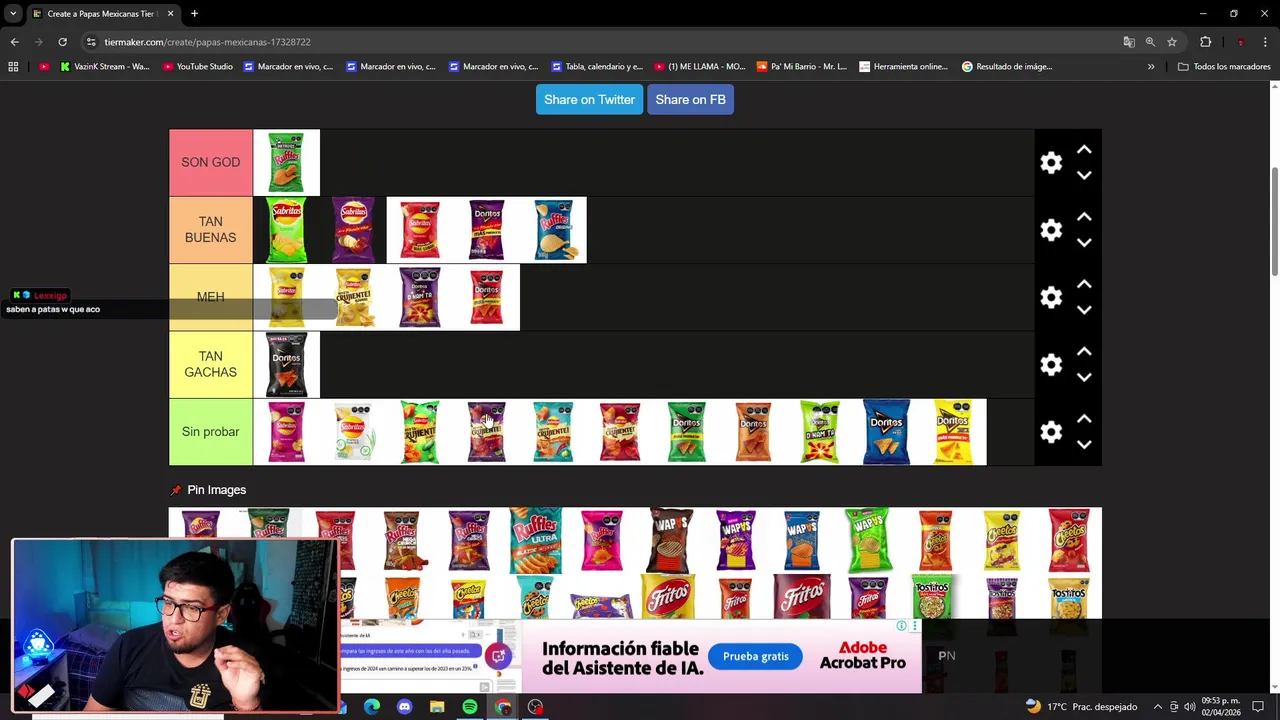The height and width of the screenshot is (720, 1280).
Task: Click the Pin Images label
Action: pyautogui.click(x=216, y=490)
